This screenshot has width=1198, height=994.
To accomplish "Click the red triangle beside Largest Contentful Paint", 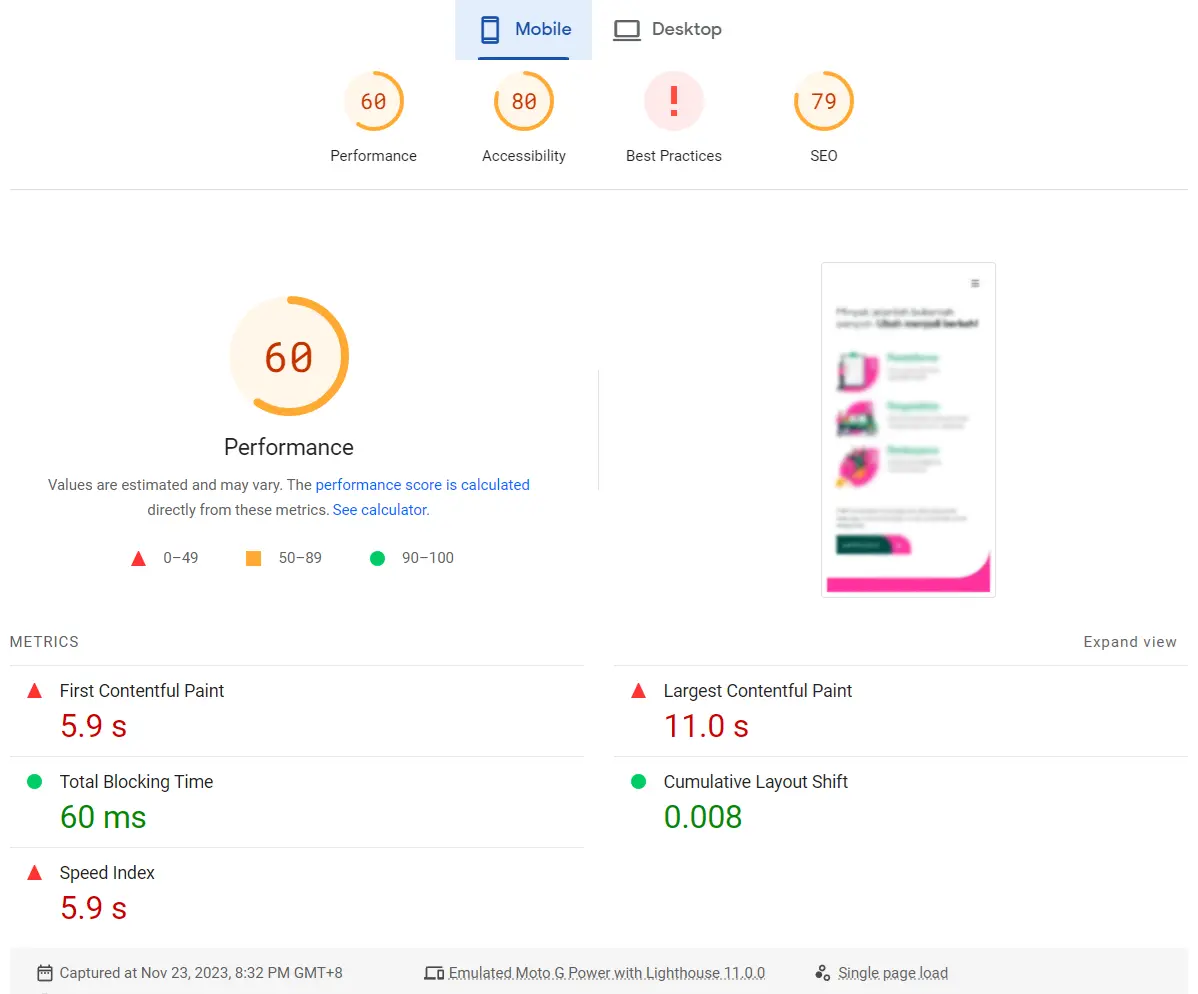I will point(639,691).
